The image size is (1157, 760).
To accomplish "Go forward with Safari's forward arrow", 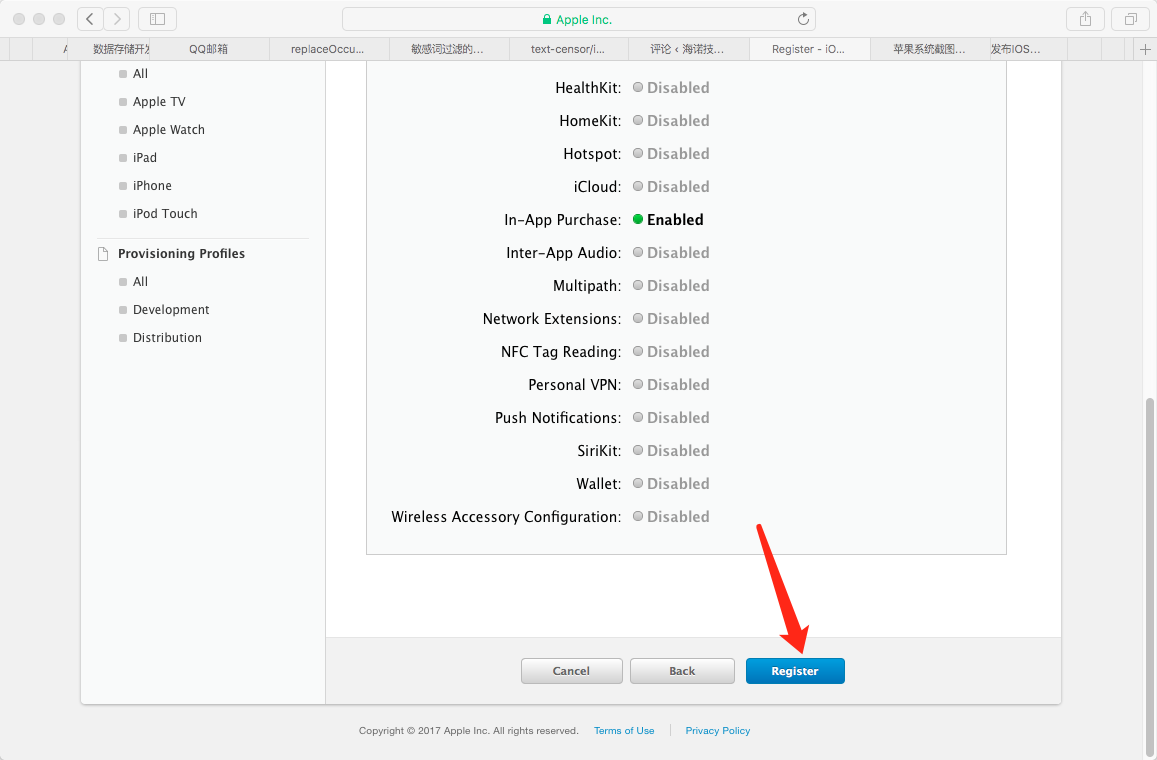I will pos(117,19).
